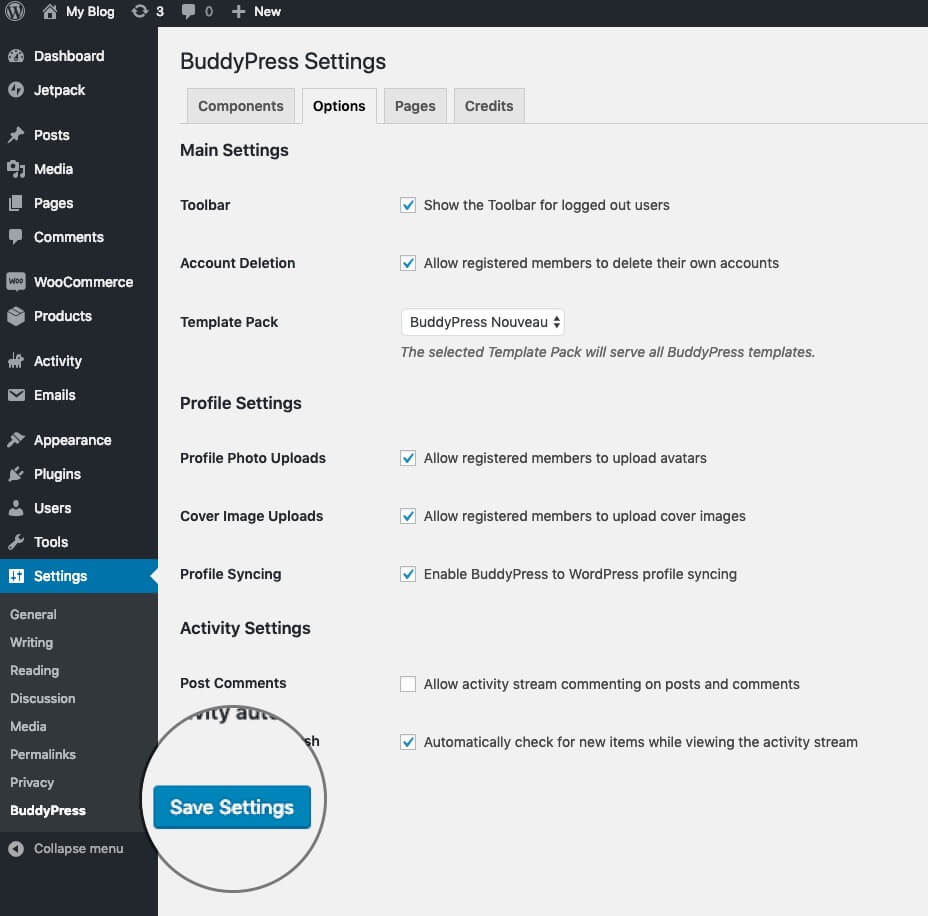The width and height of the screenshot is (928, 916).
Task: Open the Credits tab
Action: click(x=489, y=106)
